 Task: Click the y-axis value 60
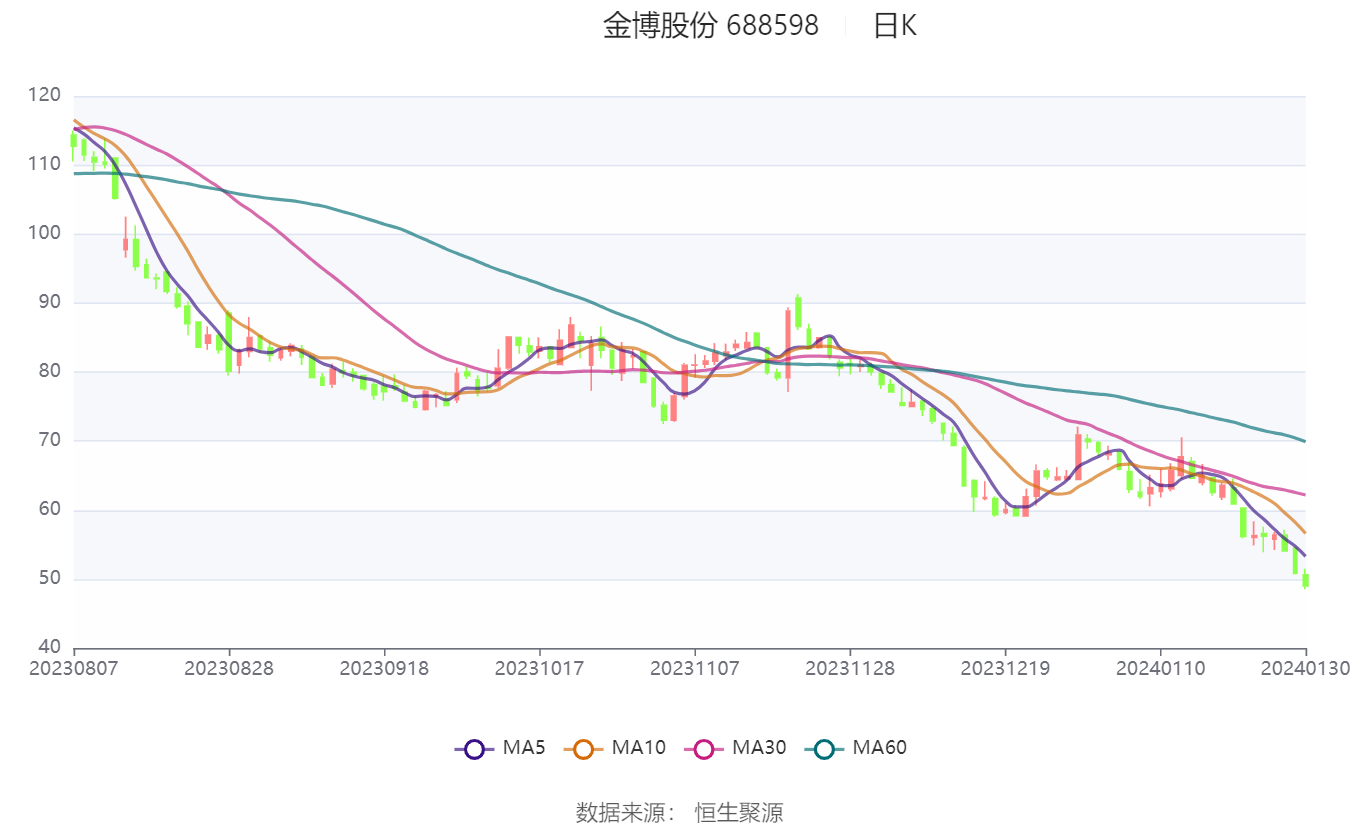50,510
